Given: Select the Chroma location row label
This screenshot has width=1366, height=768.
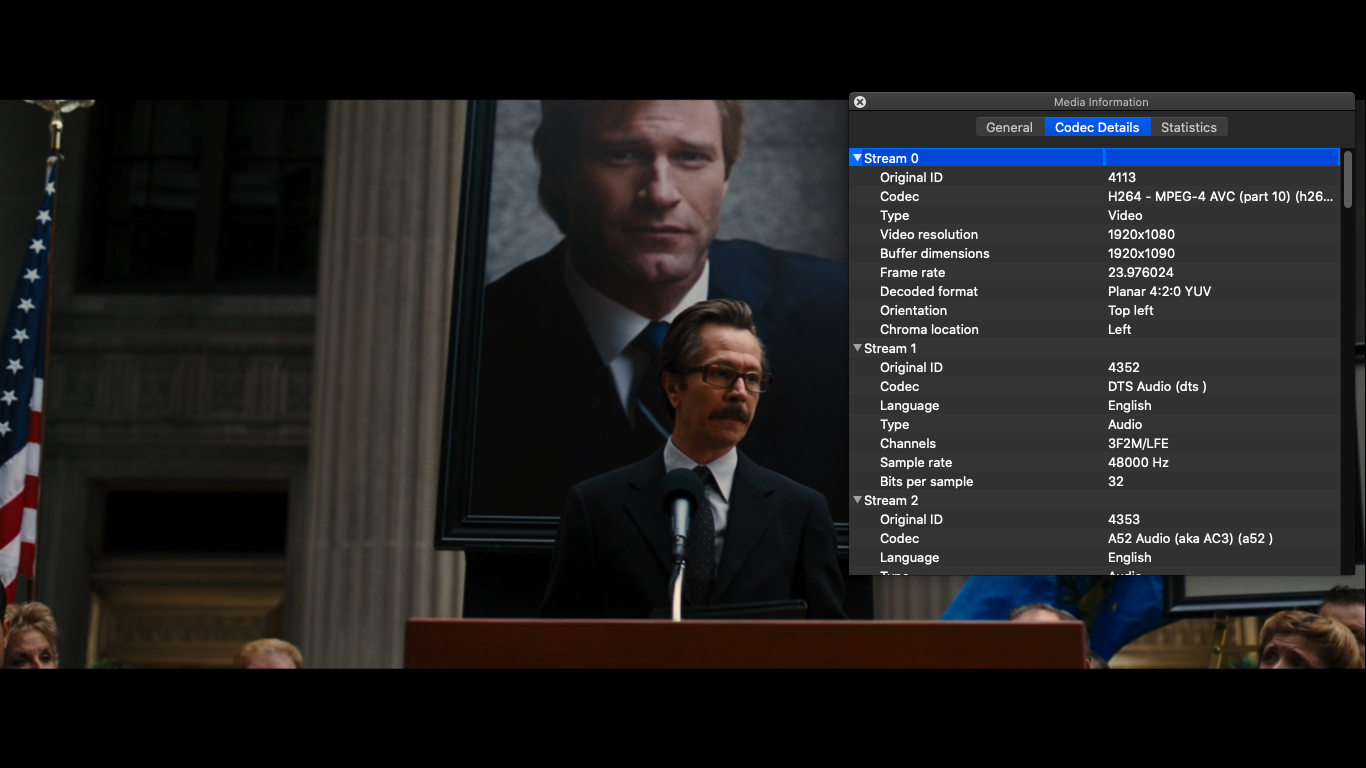Looking at the screenshot, I should coord(929,329).
